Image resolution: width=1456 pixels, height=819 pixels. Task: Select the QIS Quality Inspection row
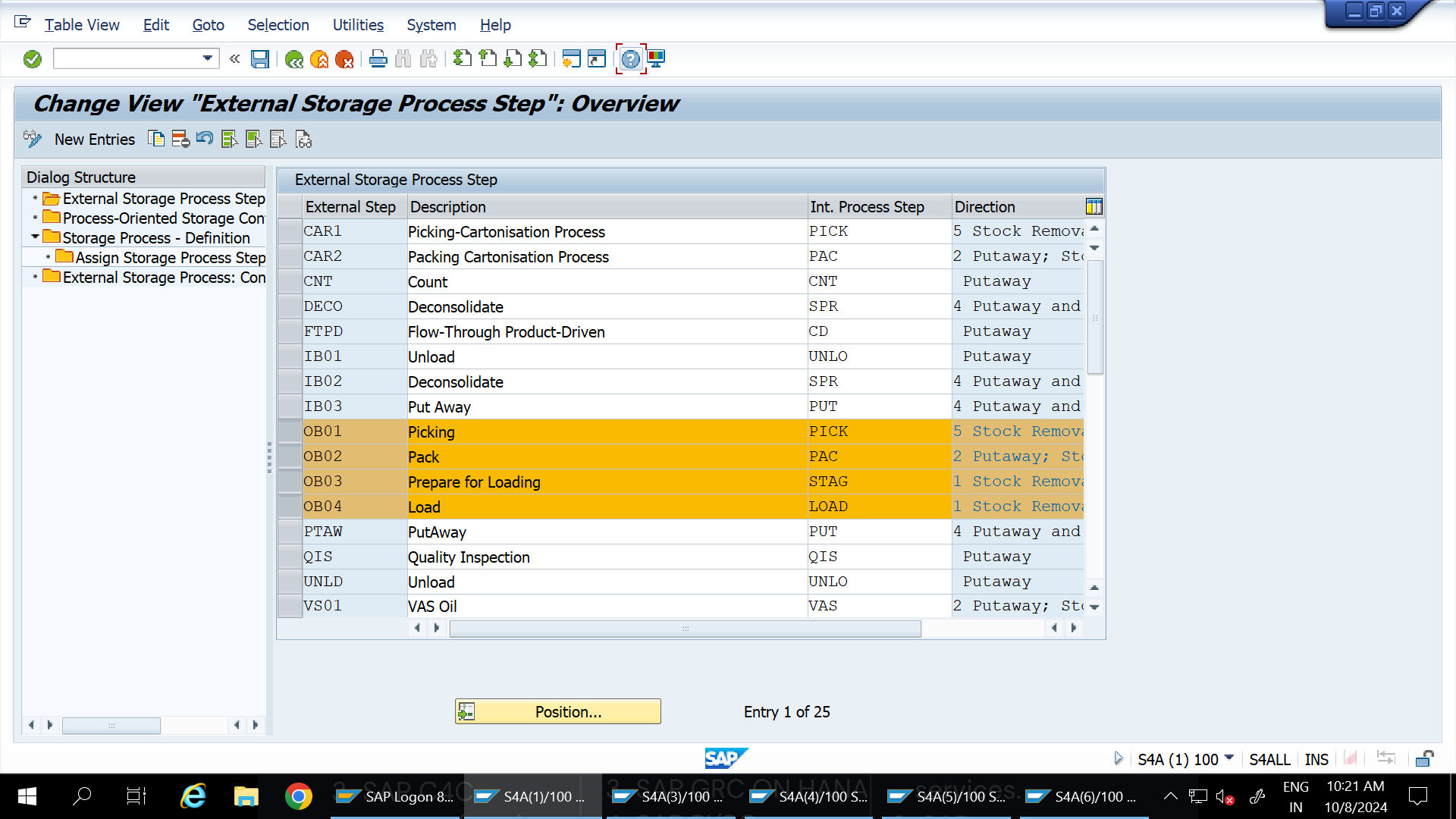tap(289, 556)
